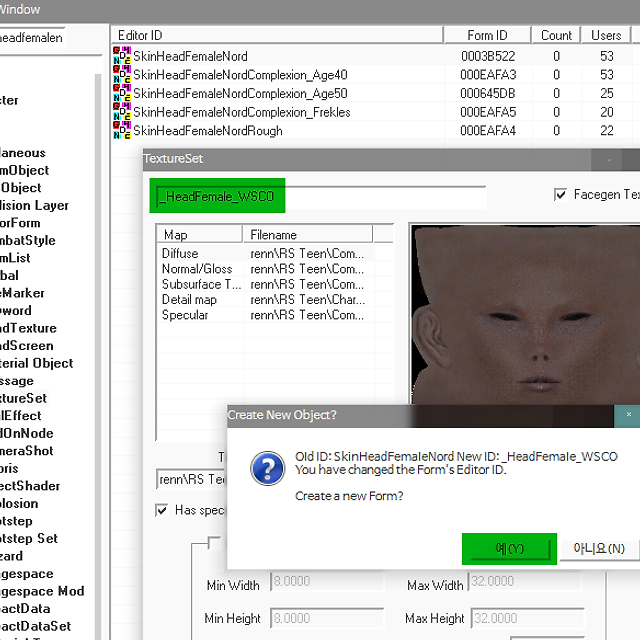Viewport: 640px width, 640px height.
Task: Decline new form with 아니요(N) button
Action: coord(598,548)
